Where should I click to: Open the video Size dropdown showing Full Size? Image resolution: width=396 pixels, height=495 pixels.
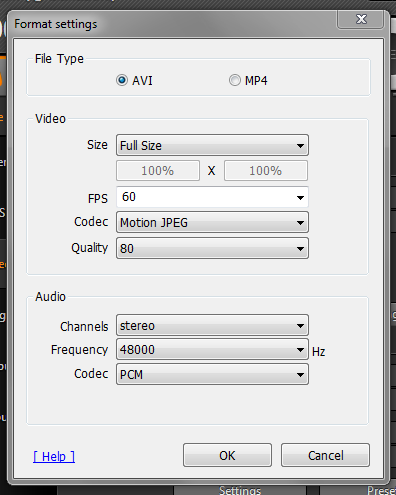tap(212, 145)
